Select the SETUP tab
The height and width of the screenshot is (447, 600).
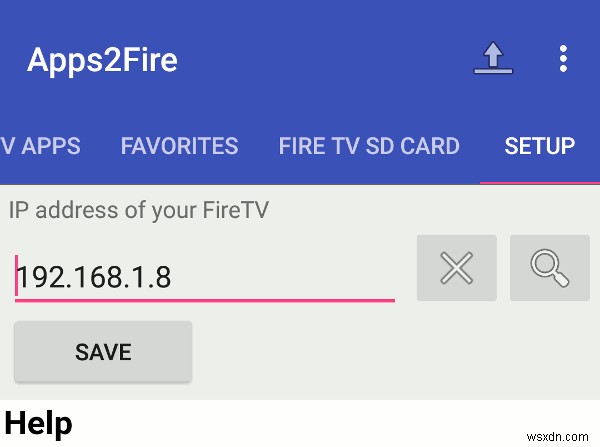click(x=539, y=146)
